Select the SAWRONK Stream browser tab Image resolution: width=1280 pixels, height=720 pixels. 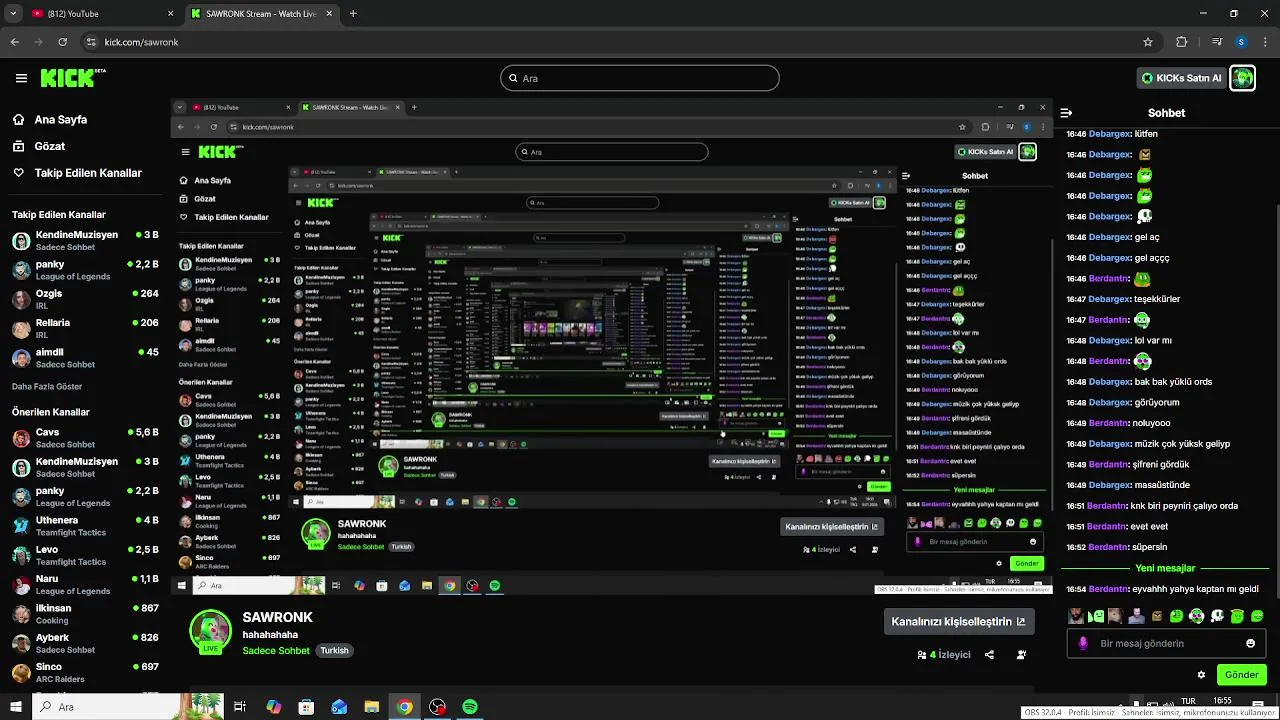[262, 14]
